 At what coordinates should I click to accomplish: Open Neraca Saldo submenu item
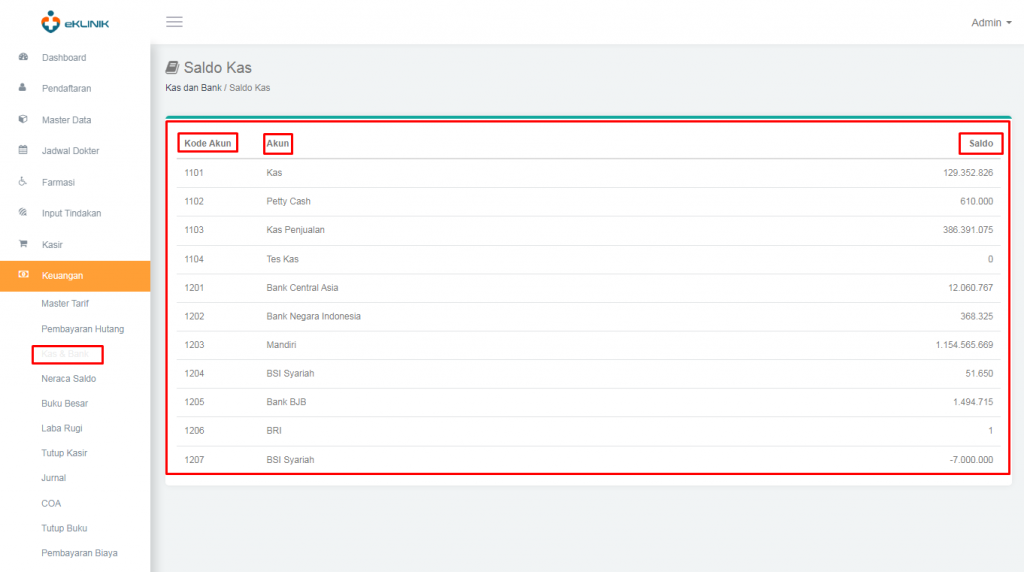click(68, 379)
